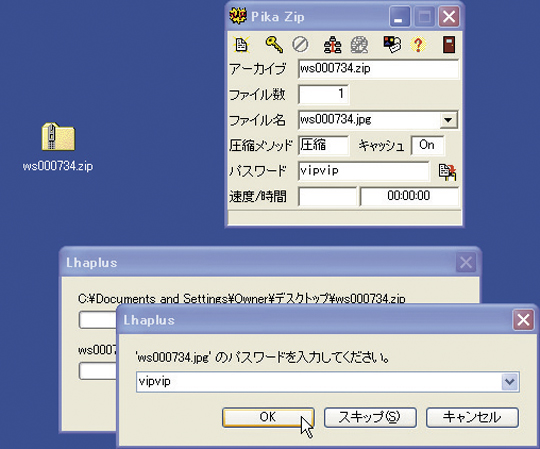This screenshot has width=540, height=449.
Task: Expand the ファイル名 dropdown in Pika Zip
Action: coord(448,120)
